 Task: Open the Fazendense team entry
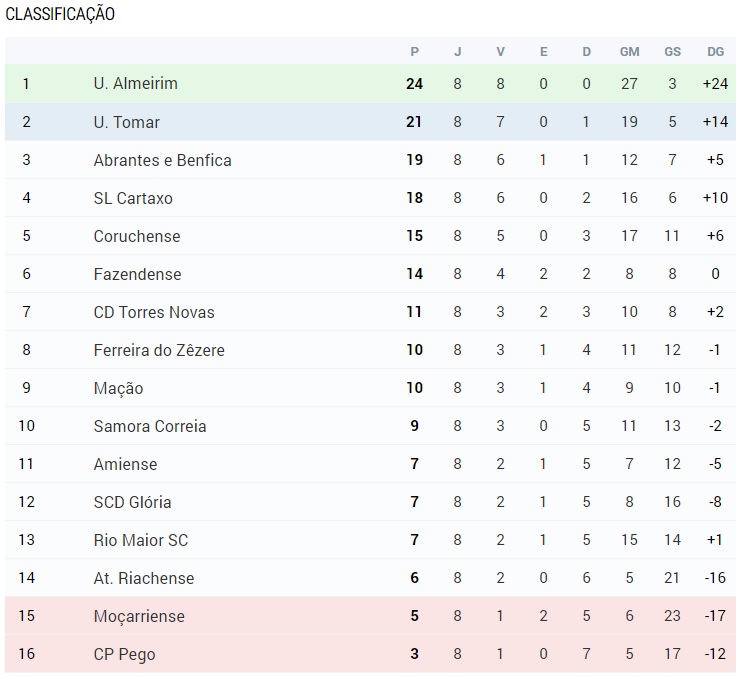pos(137,274)
